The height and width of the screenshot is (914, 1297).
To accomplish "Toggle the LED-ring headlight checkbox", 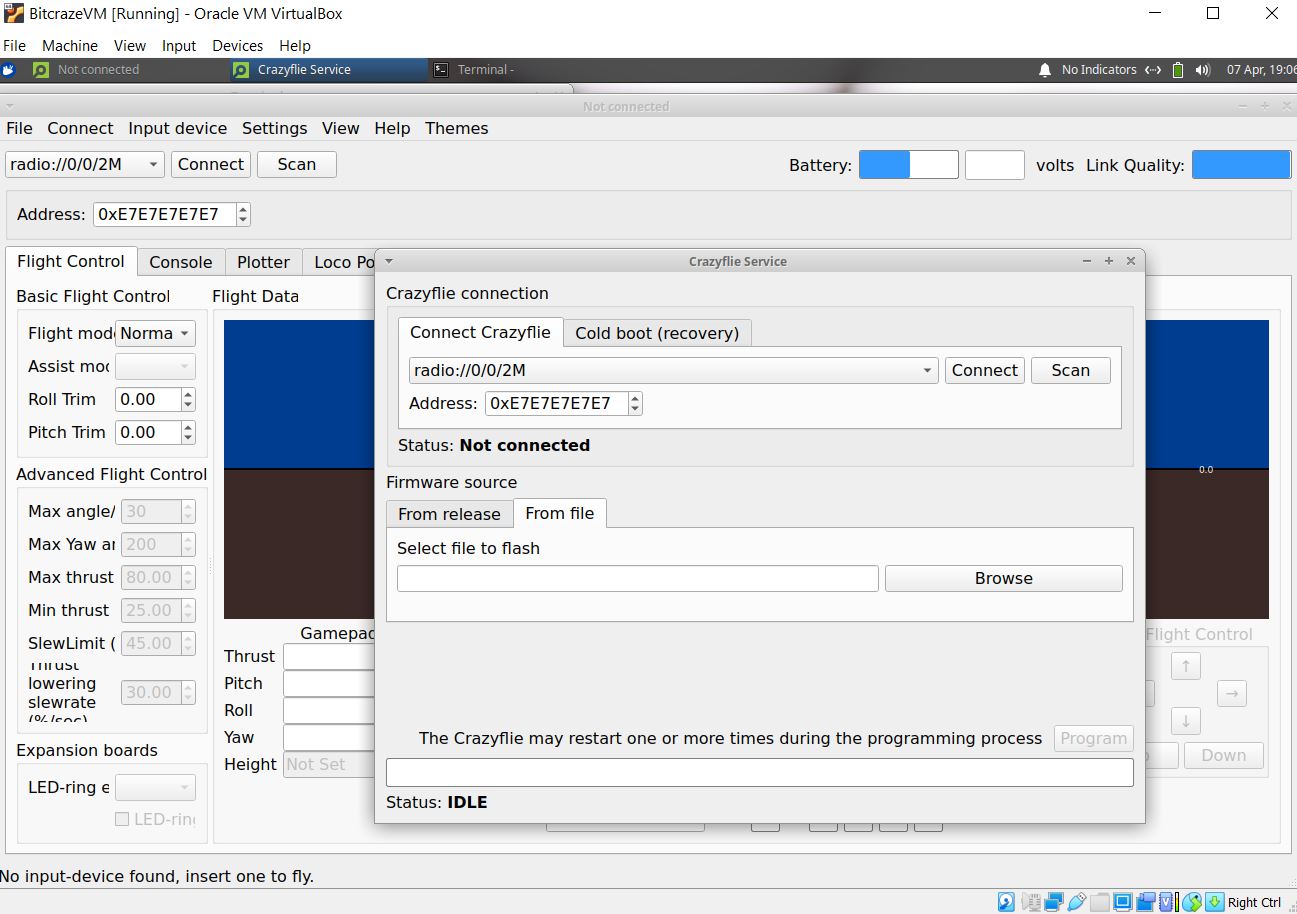I will coord(122,819).
